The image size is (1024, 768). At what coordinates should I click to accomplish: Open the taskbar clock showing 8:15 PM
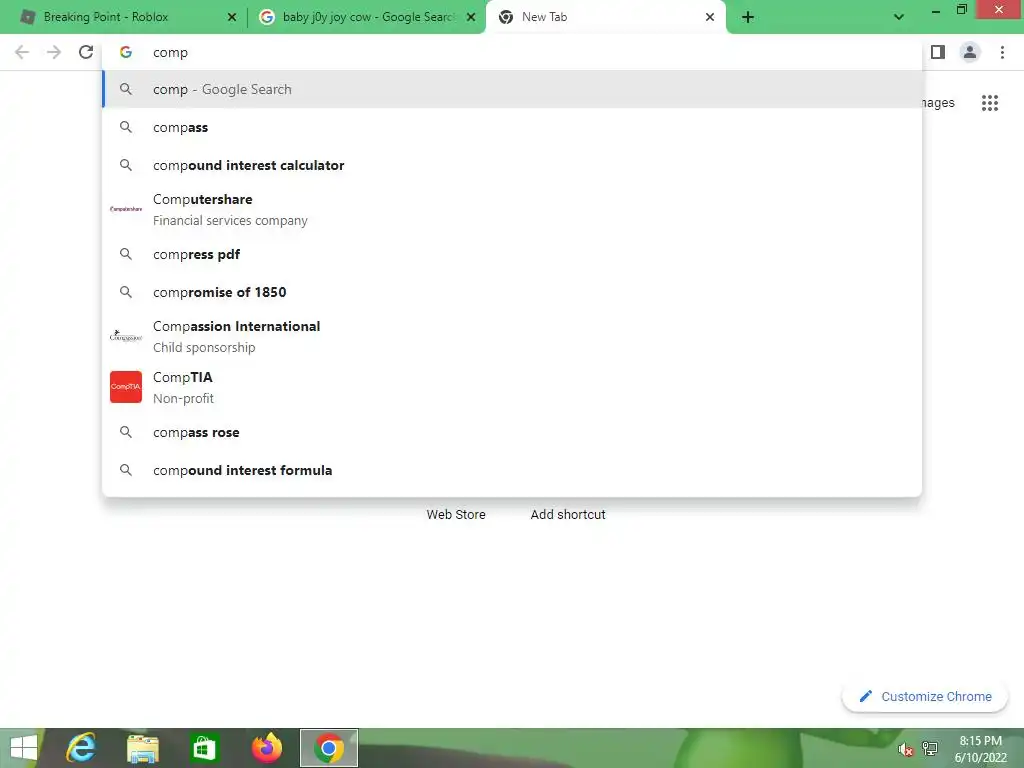(980, 749)
